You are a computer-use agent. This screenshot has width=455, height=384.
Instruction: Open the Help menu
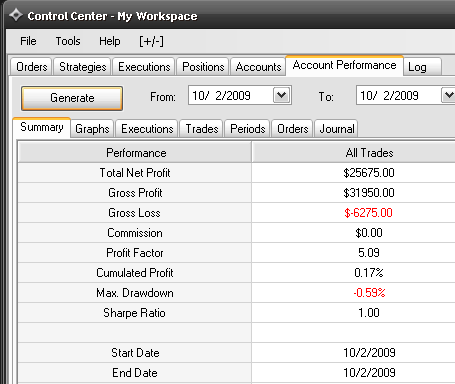tap(110, 41)
